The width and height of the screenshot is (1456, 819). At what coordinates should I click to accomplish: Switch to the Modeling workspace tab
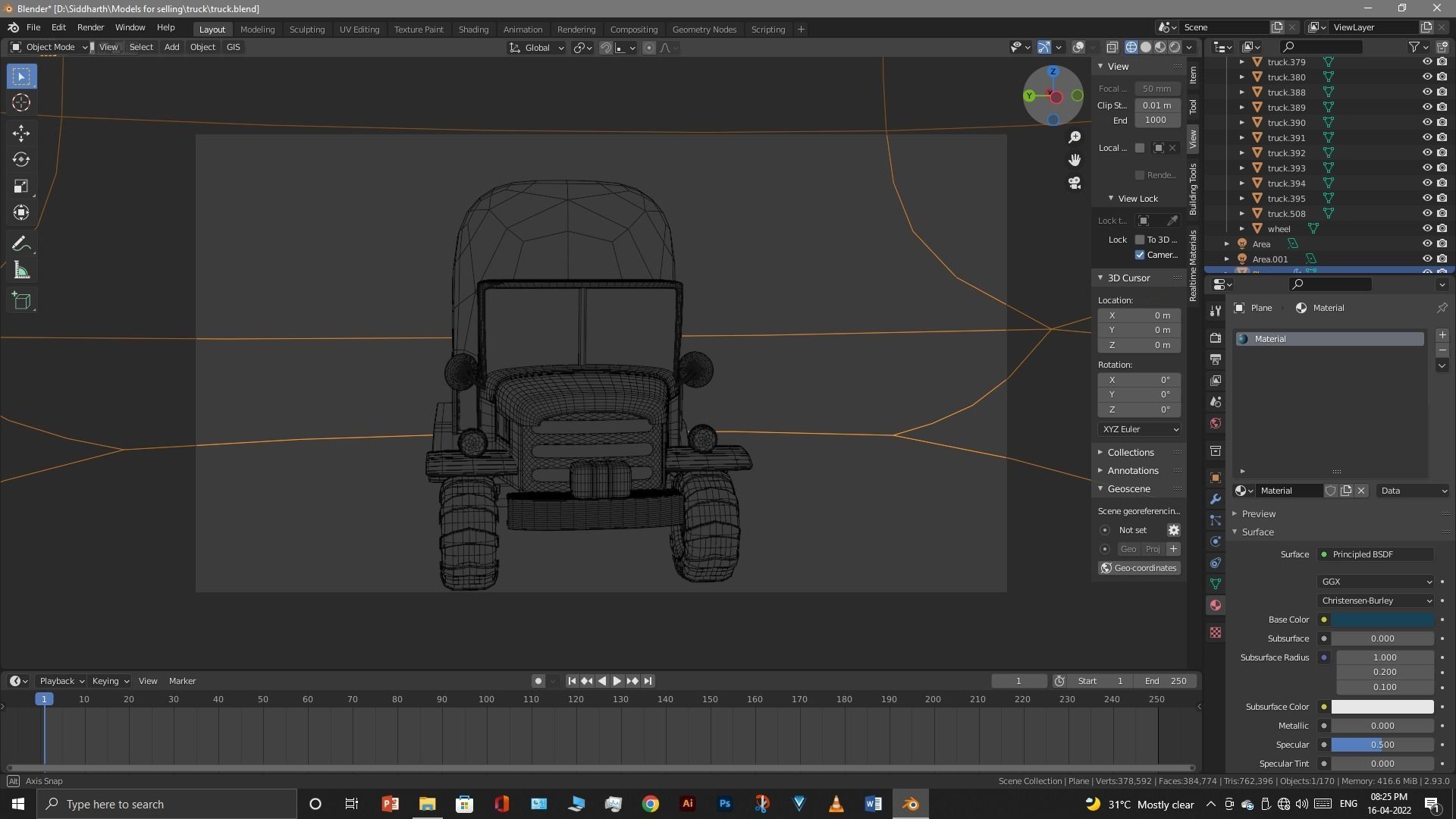pyautogui.click(x=257, y=30)
